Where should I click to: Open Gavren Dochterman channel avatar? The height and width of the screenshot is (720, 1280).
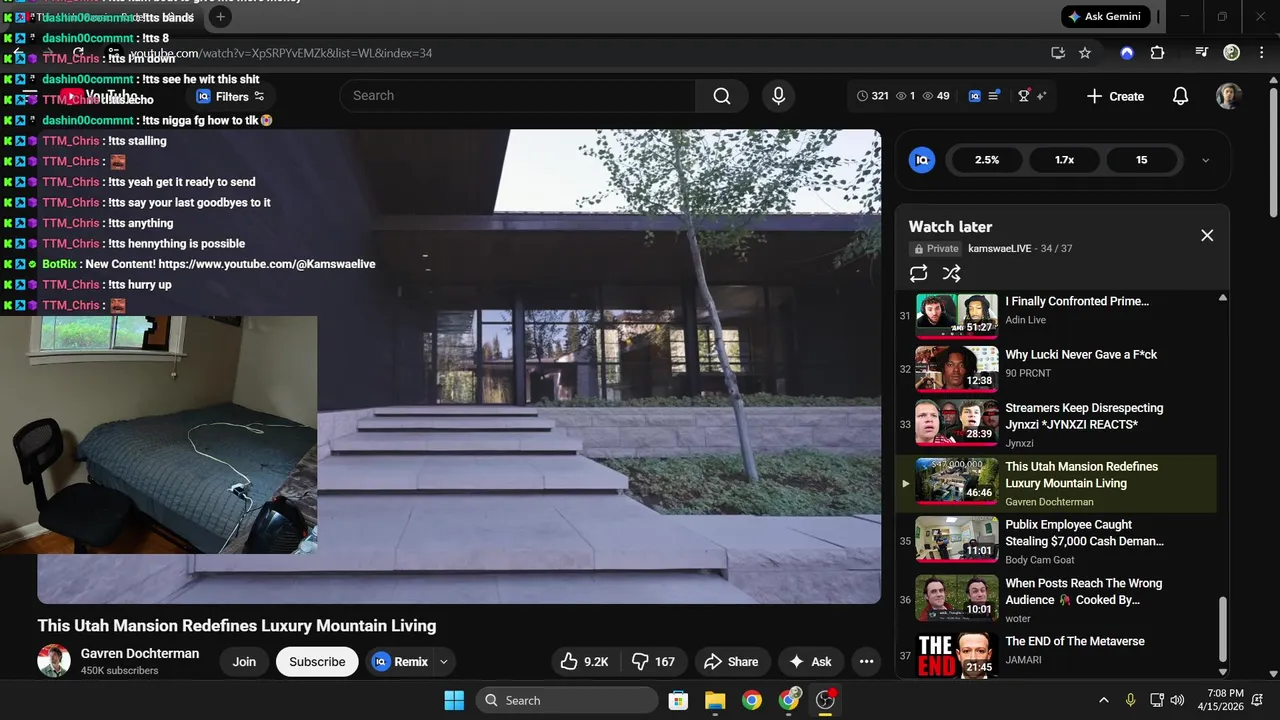tap(54, 661)
